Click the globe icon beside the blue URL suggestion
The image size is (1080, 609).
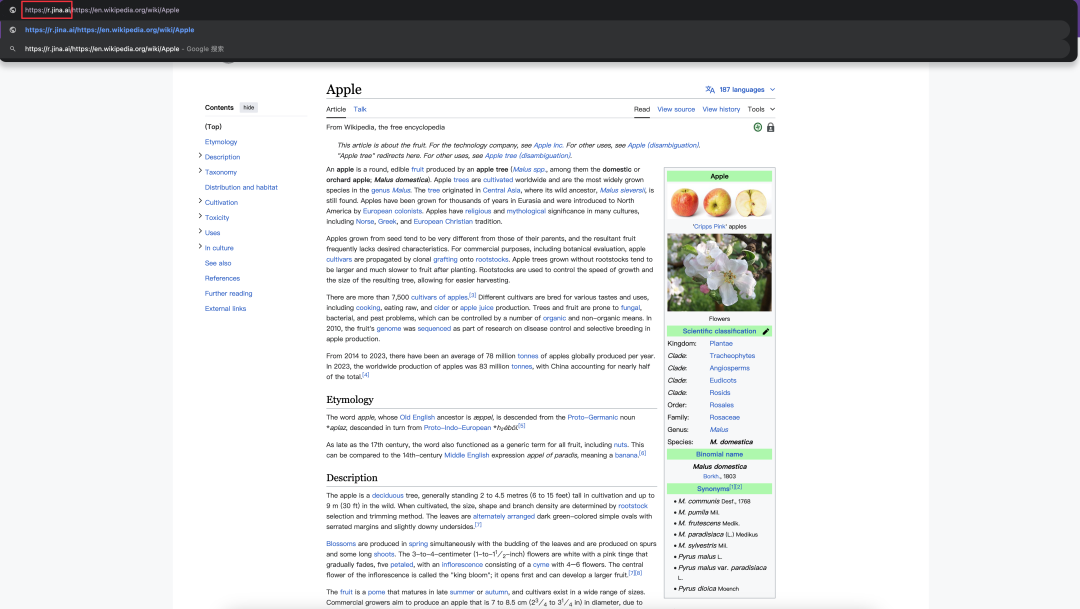point(13,30)
